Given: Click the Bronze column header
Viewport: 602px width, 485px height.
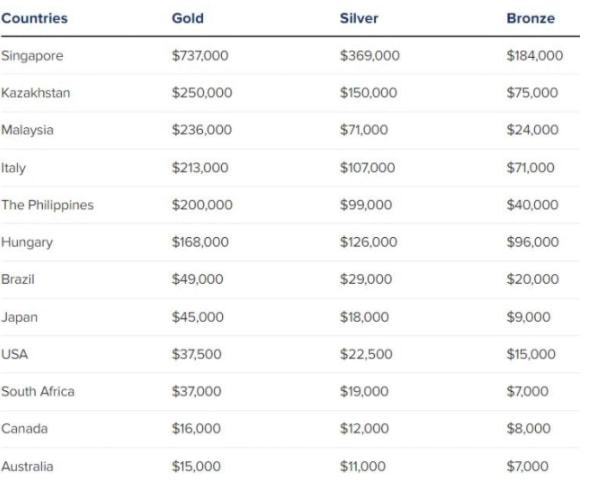Looking at the screenshot, I should 531,18.
